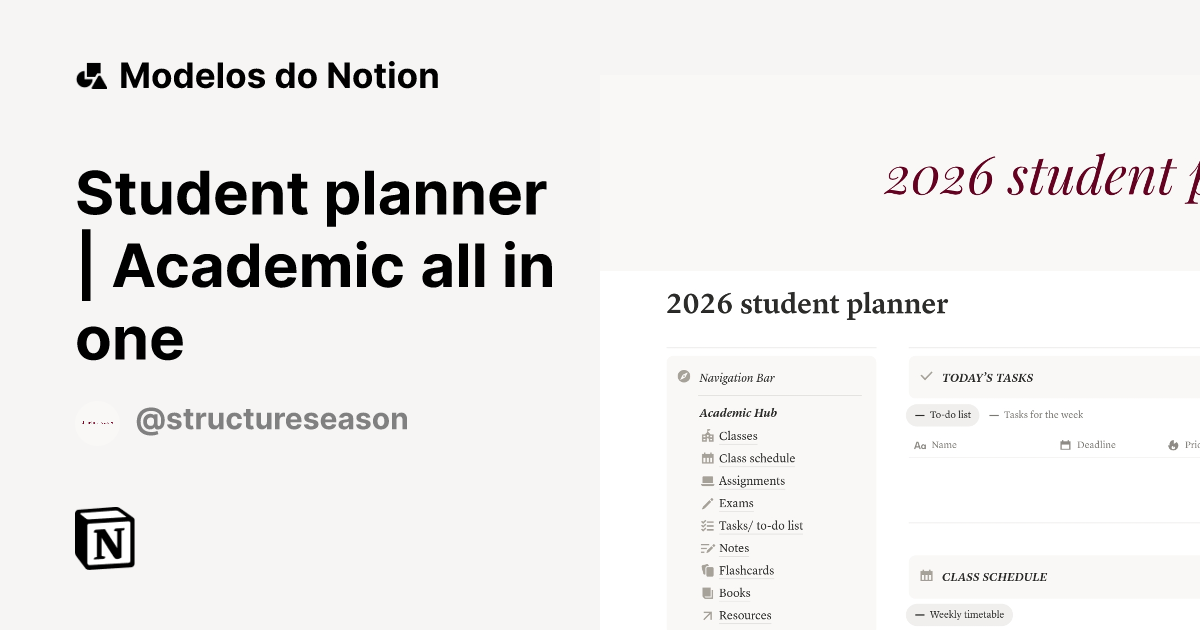Open the Notes page from Academic Hub
This screenshot has height=630, width=1200.
click(x=733, y=547)
